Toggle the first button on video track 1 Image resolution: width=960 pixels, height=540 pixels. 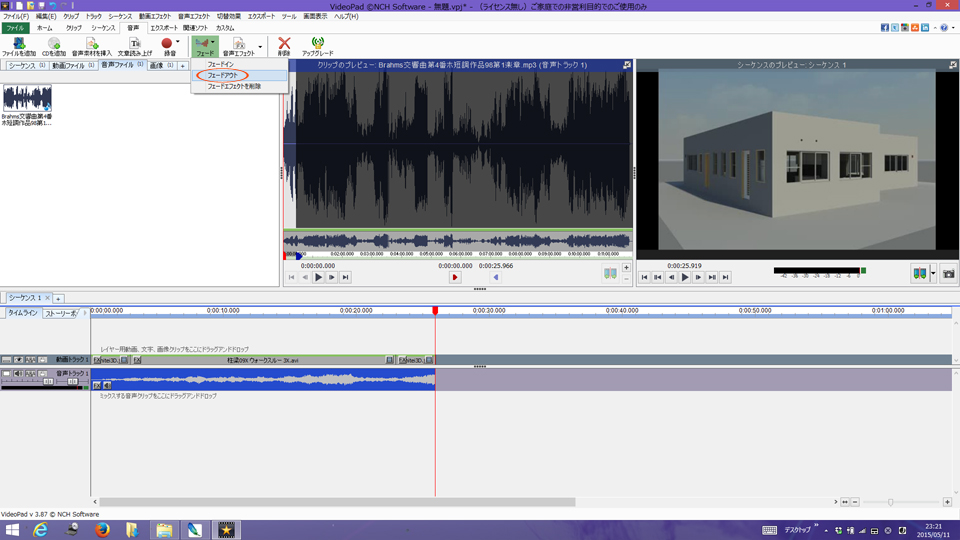(6, 360)
